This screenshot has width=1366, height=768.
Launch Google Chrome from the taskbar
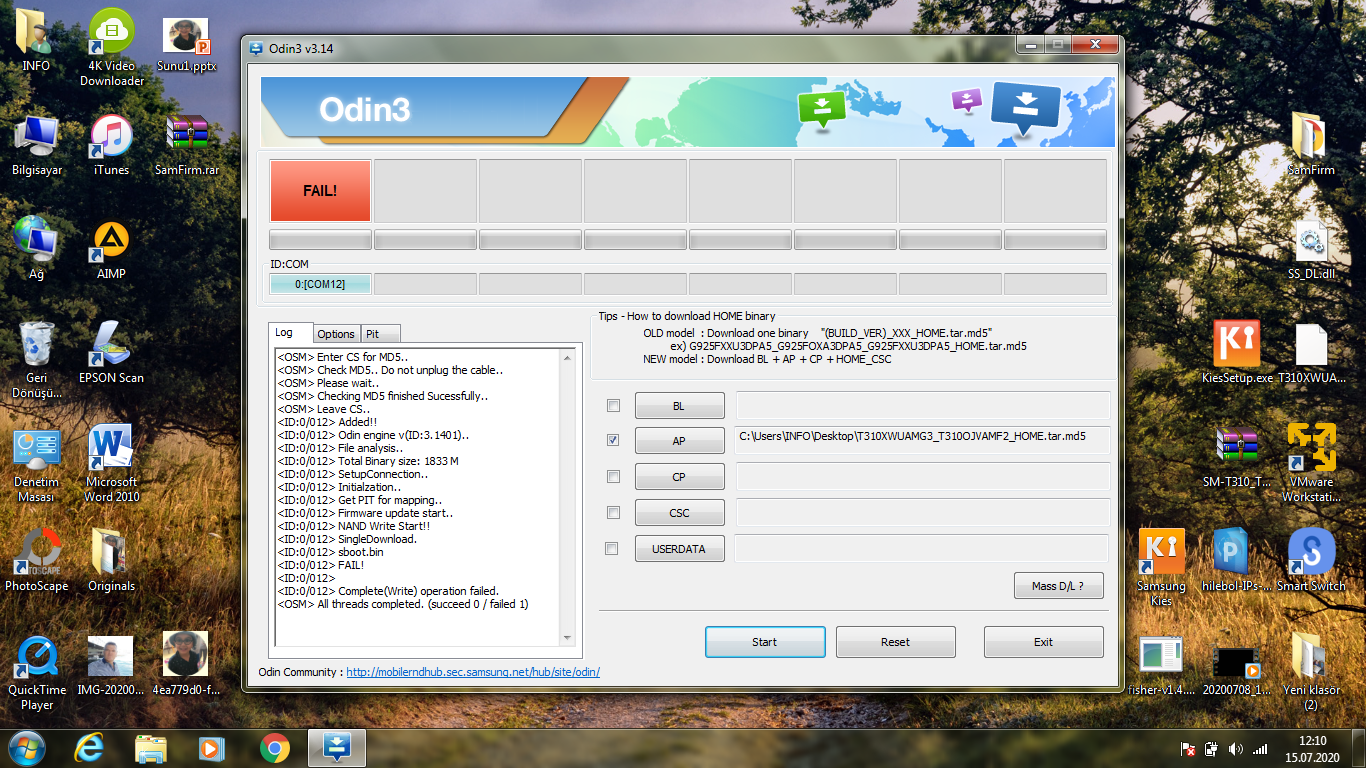click(x=274, y=747)
